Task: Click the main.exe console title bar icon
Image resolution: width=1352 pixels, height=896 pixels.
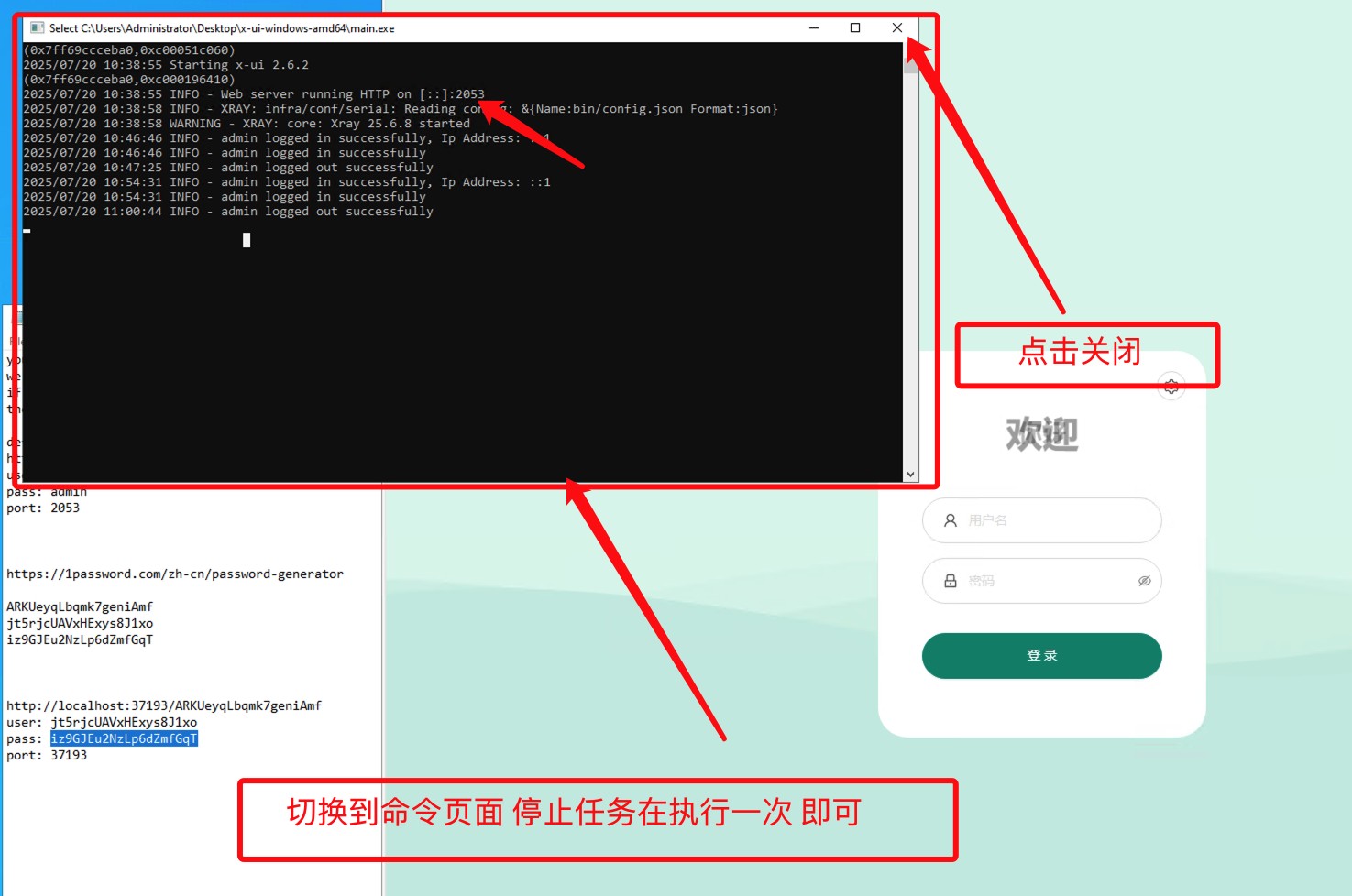Action: pyautogui.click(x=38, y=28)
